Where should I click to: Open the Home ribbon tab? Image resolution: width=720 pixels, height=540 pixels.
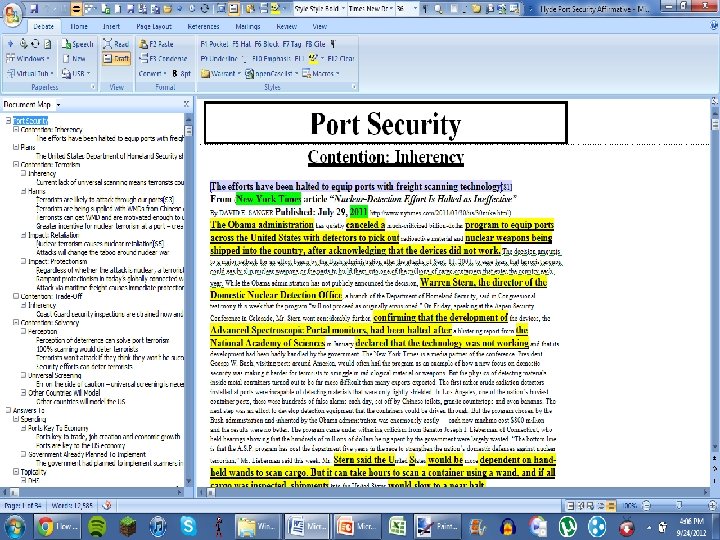(x=79, y=27)
